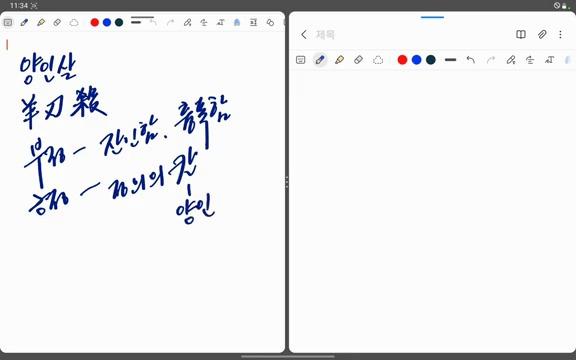Pick blue pen color in left note
The image size is (576, 360).
point(107,22)
